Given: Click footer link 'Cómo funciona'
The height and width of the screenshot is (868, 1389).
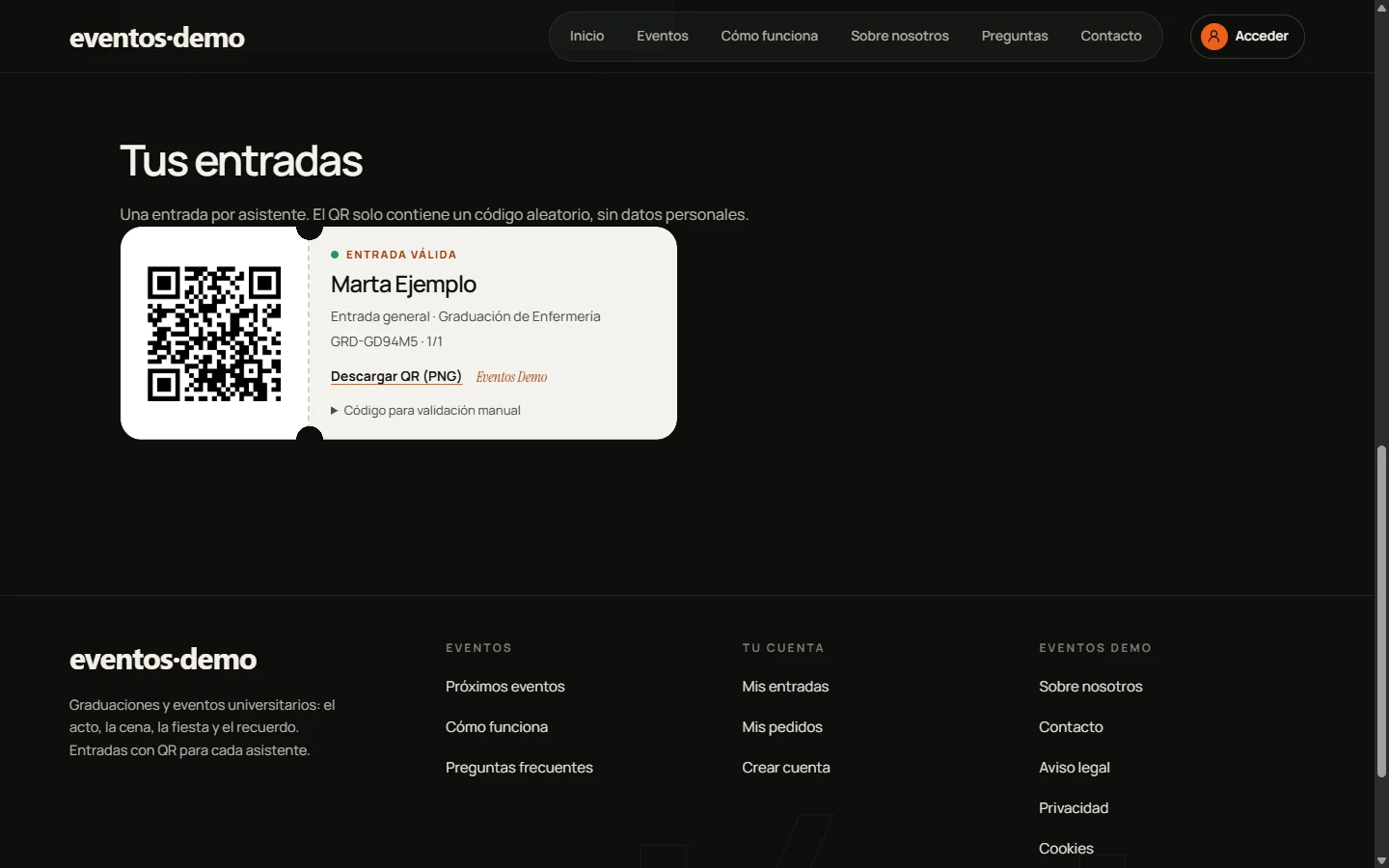Looking at the screenshot, I should pos(497,727).
